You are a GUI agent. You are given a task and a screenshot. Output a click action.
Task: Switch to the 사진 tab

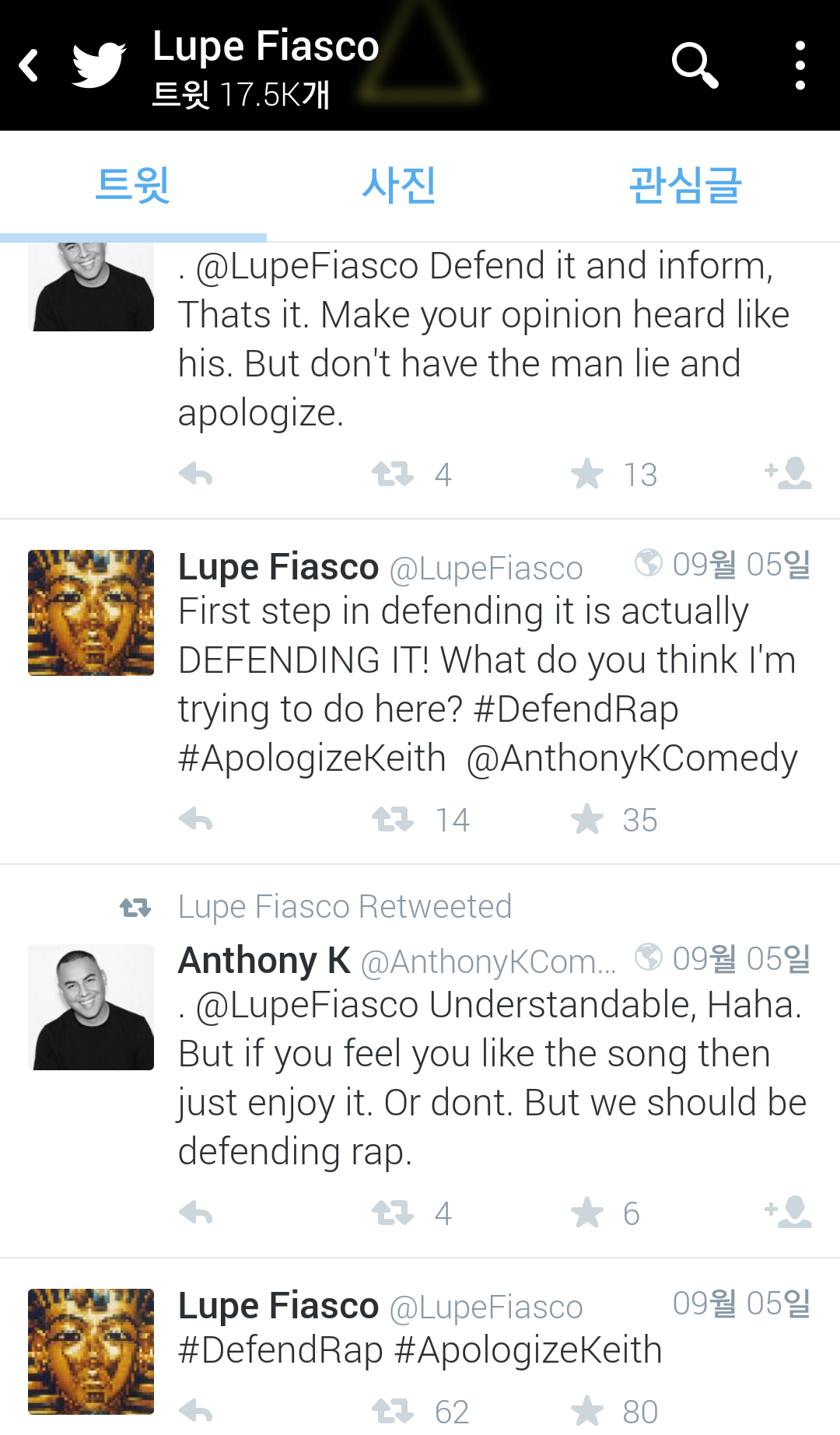398,187
